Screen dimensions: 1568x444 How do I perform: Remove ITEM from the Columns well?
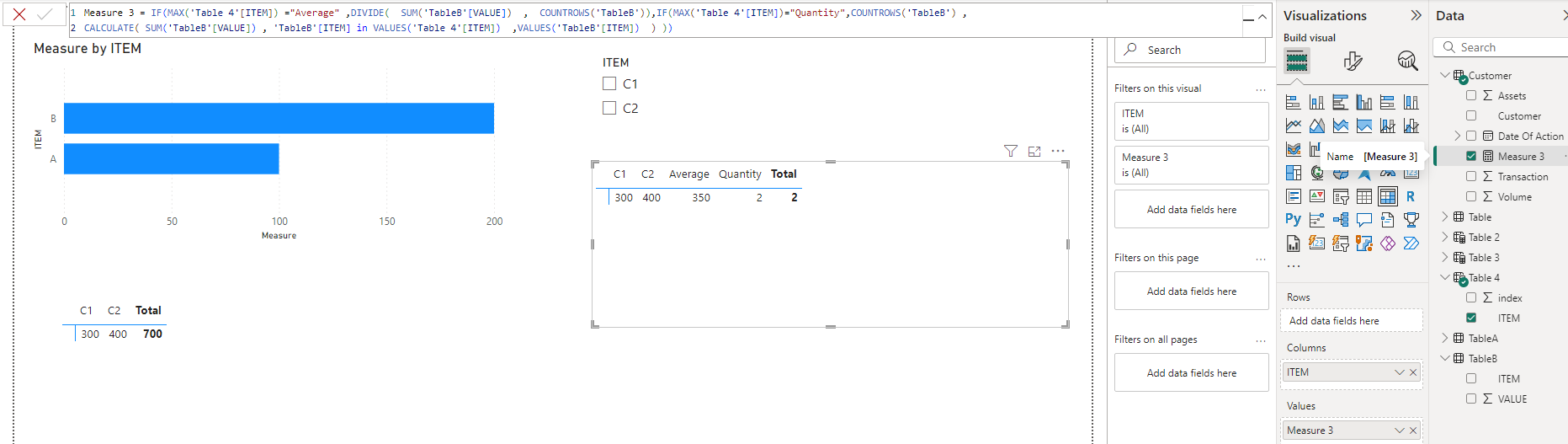click(1413, 372)
